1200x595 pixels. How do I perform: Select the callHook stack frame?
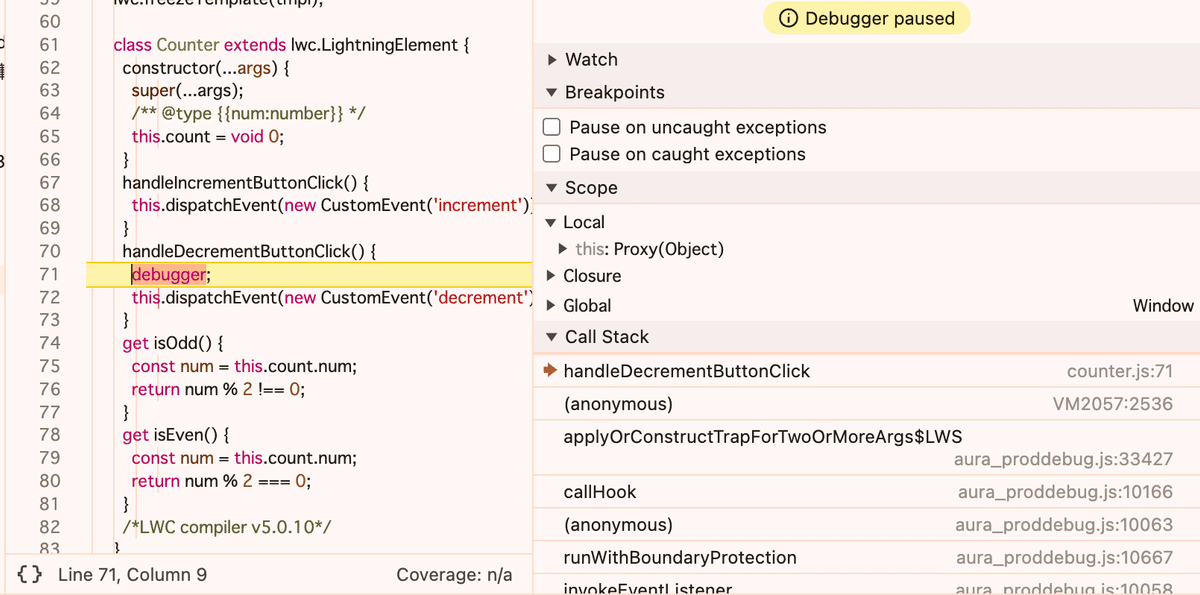[x=600, y=492]
